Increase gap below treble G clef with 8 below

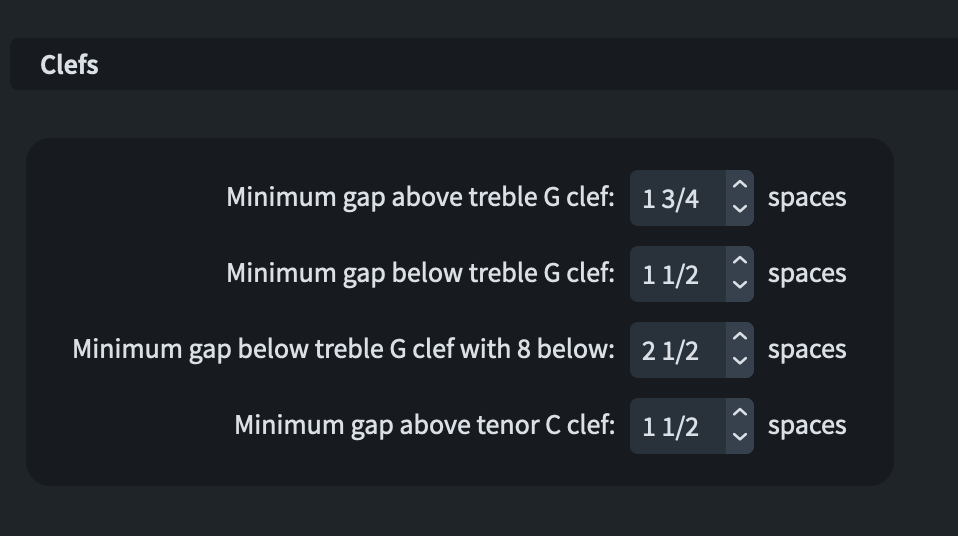[740, 338]
